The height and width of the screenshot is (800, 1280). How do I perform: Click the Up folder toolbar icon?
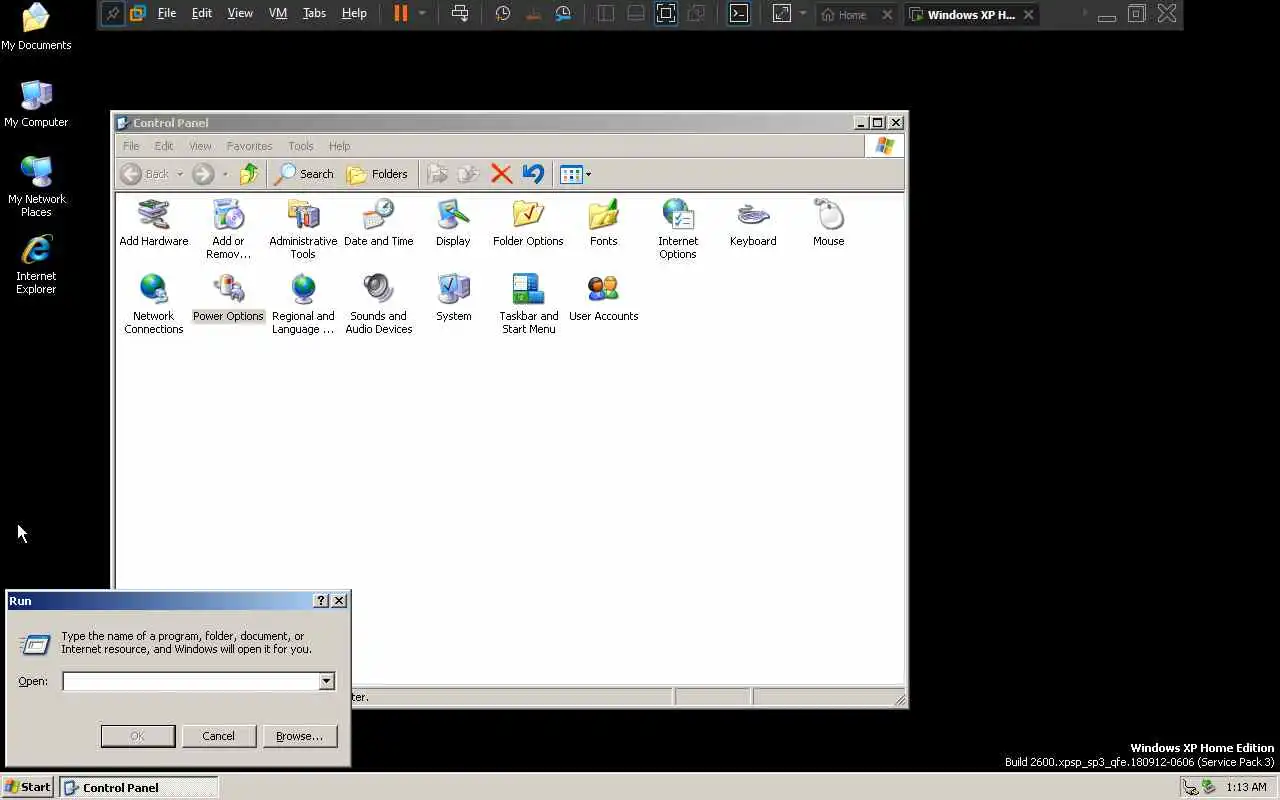[x=249, y=174]
